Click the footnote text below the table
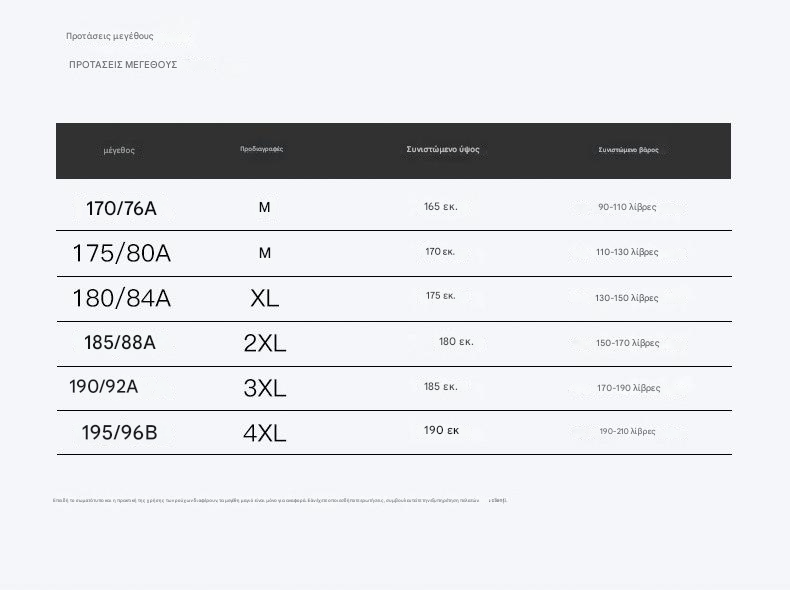The height and width of the screenshot is (590, 790). click(x=280, y=500)
